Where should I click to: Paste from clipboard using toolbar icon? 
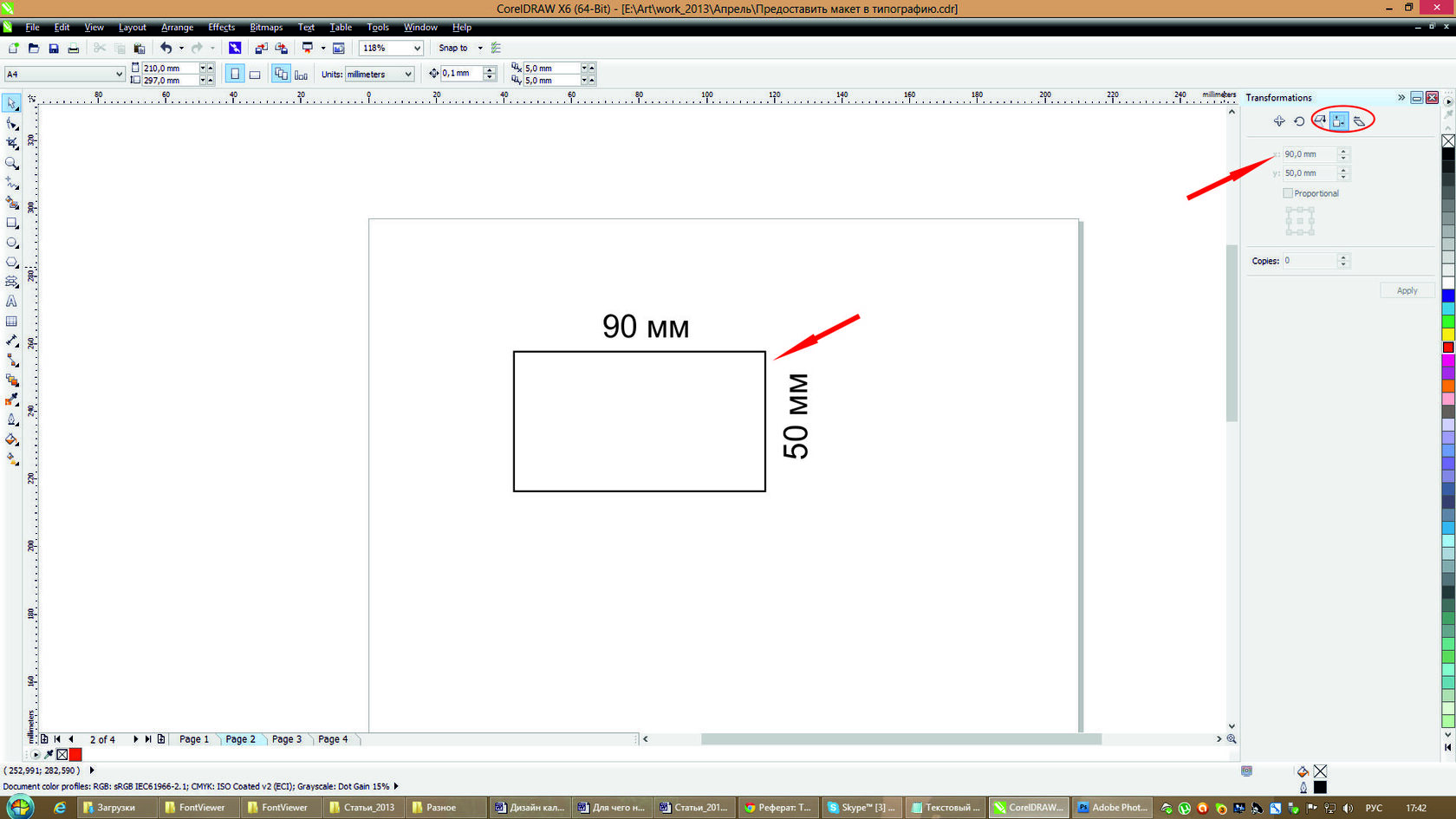pos(140,49)
